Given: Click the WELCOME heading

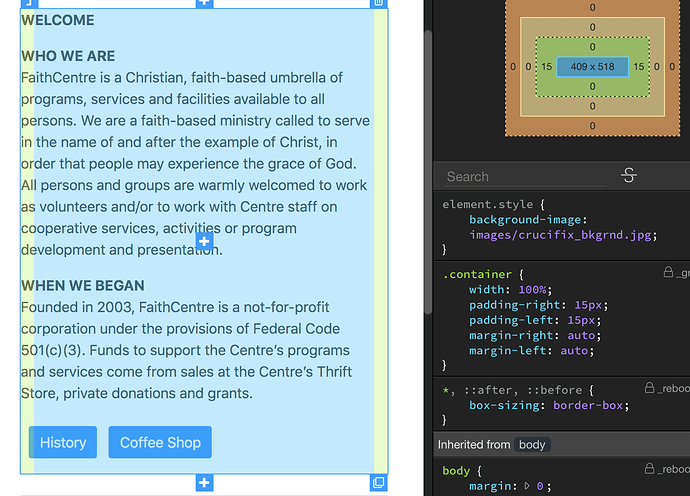Looking at the screenshot, I should (x=58, y=20).
